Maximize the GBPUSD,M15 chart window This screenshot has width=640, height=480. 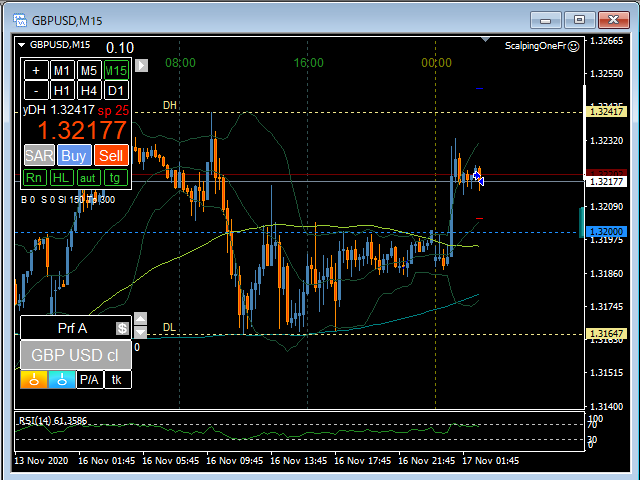(x=579, y=20)
